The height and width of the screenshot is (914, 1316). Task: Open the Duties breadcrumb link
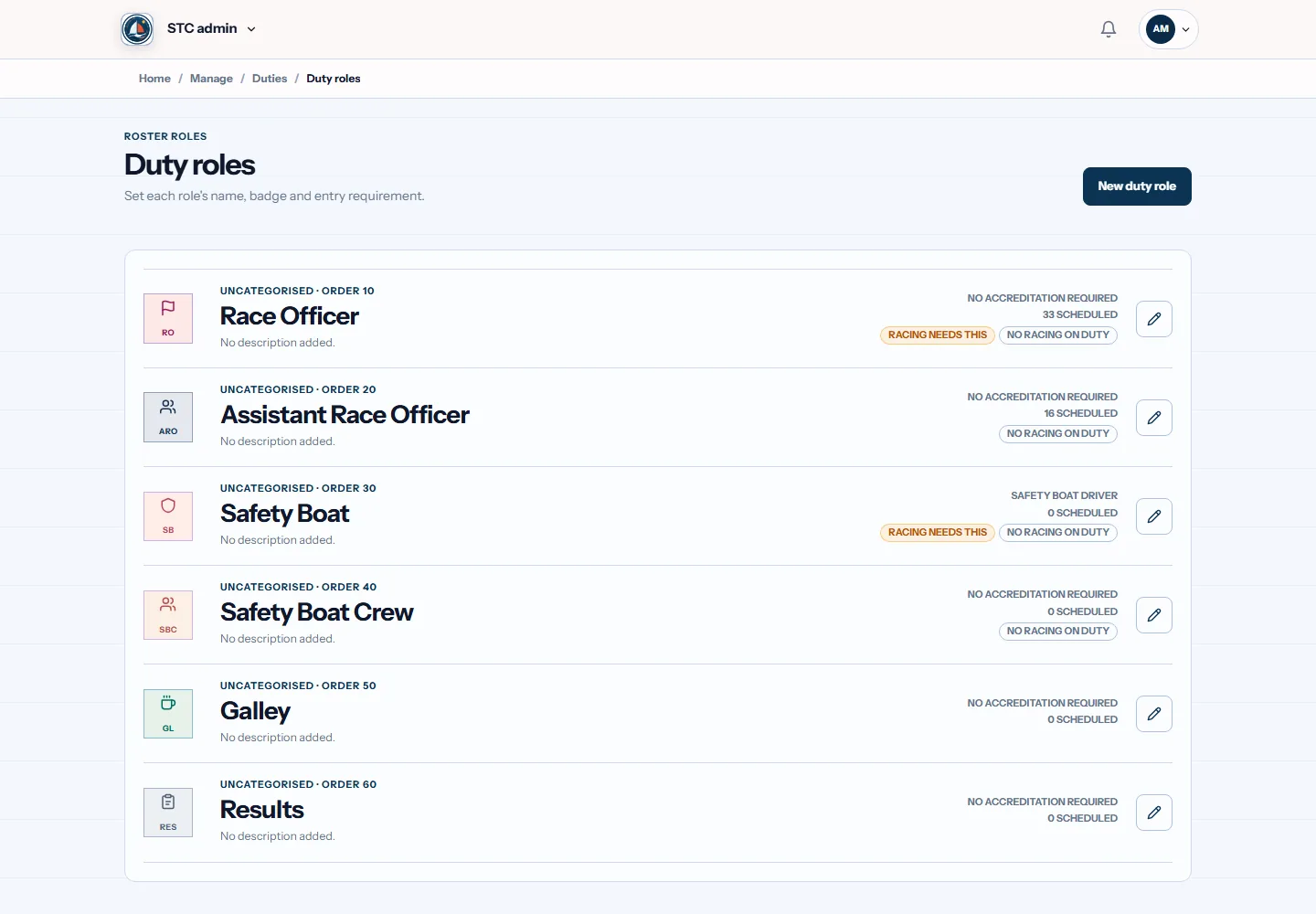(x=270, y=79)
